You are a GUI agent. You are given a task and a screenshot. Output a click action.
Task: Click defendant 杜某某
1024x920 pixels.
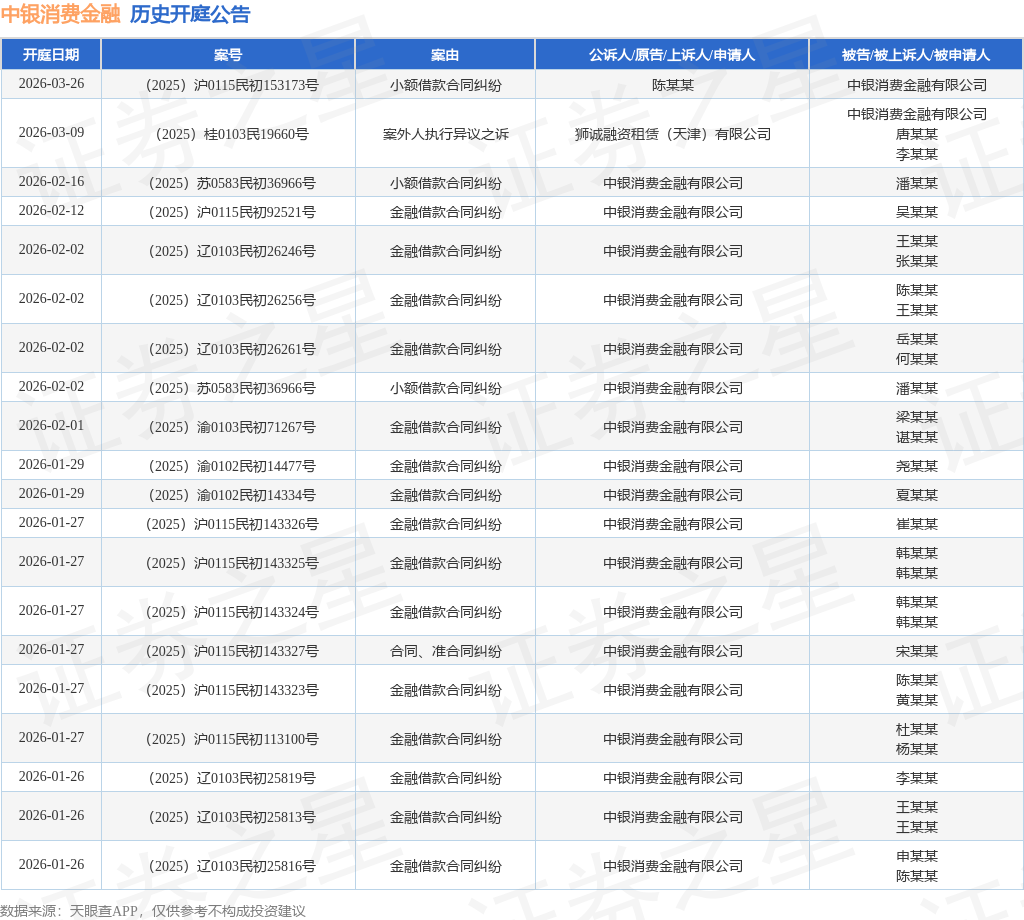[x=917, y=729]
